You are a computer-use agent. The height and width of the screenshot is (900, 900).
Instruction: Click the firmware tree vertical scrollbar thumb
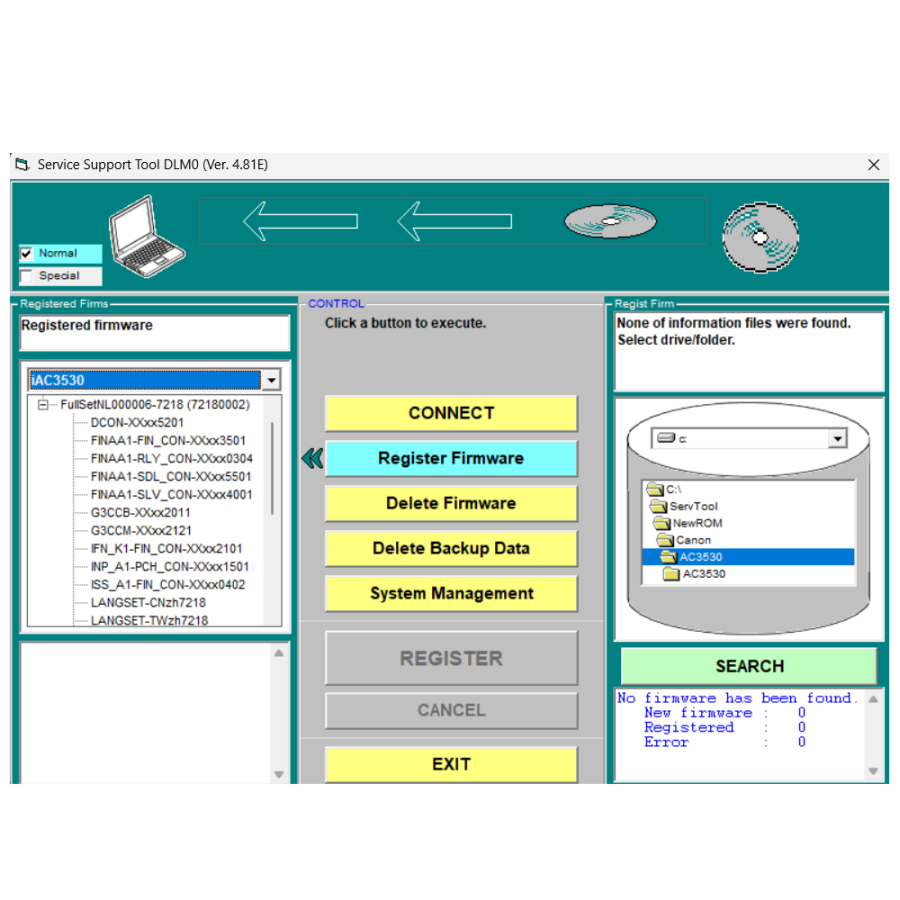[272, 468]
